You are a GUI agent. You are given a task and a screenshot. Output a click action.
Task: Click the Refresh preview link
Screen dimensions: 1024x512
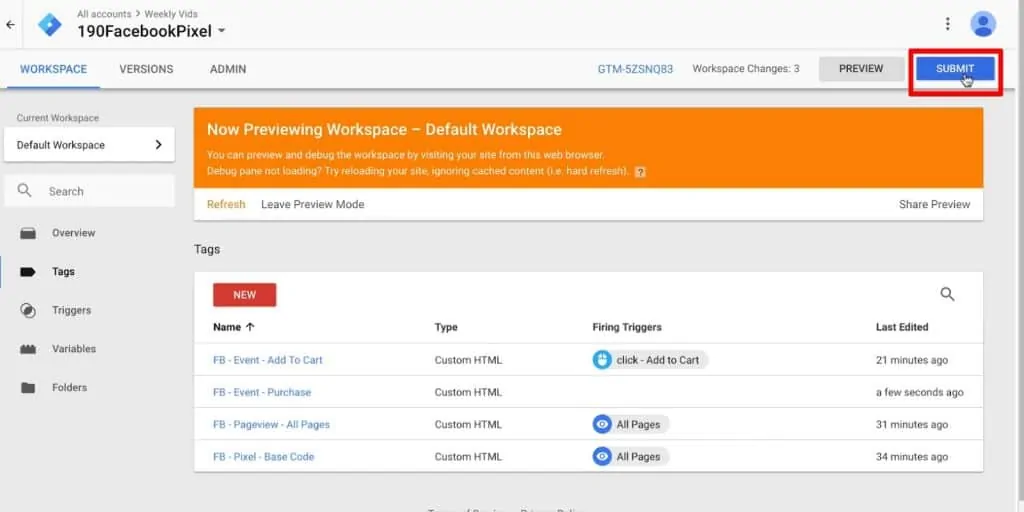tap(226, 204)
